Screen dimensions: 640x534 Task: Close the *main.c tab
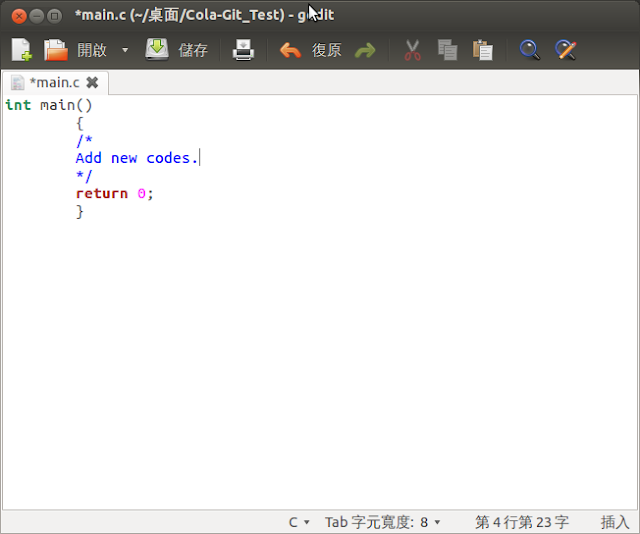point(92,83)
